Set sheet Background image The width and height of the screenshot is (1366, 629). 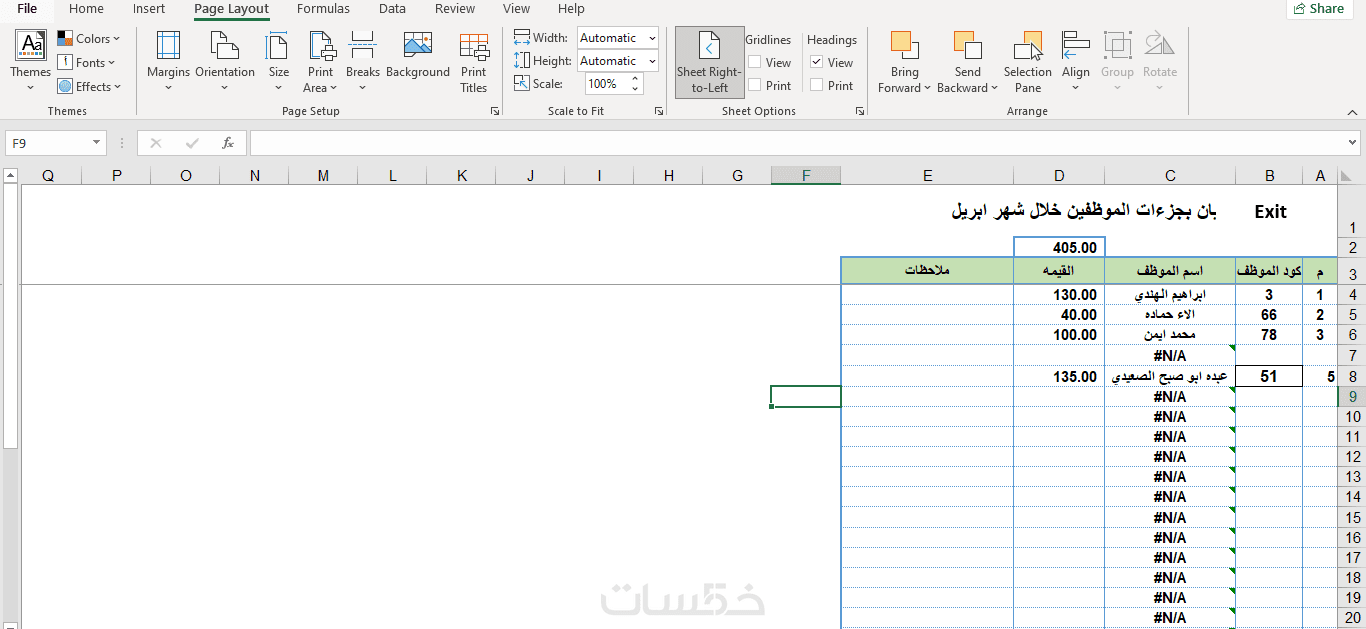(x=418, y=55)
